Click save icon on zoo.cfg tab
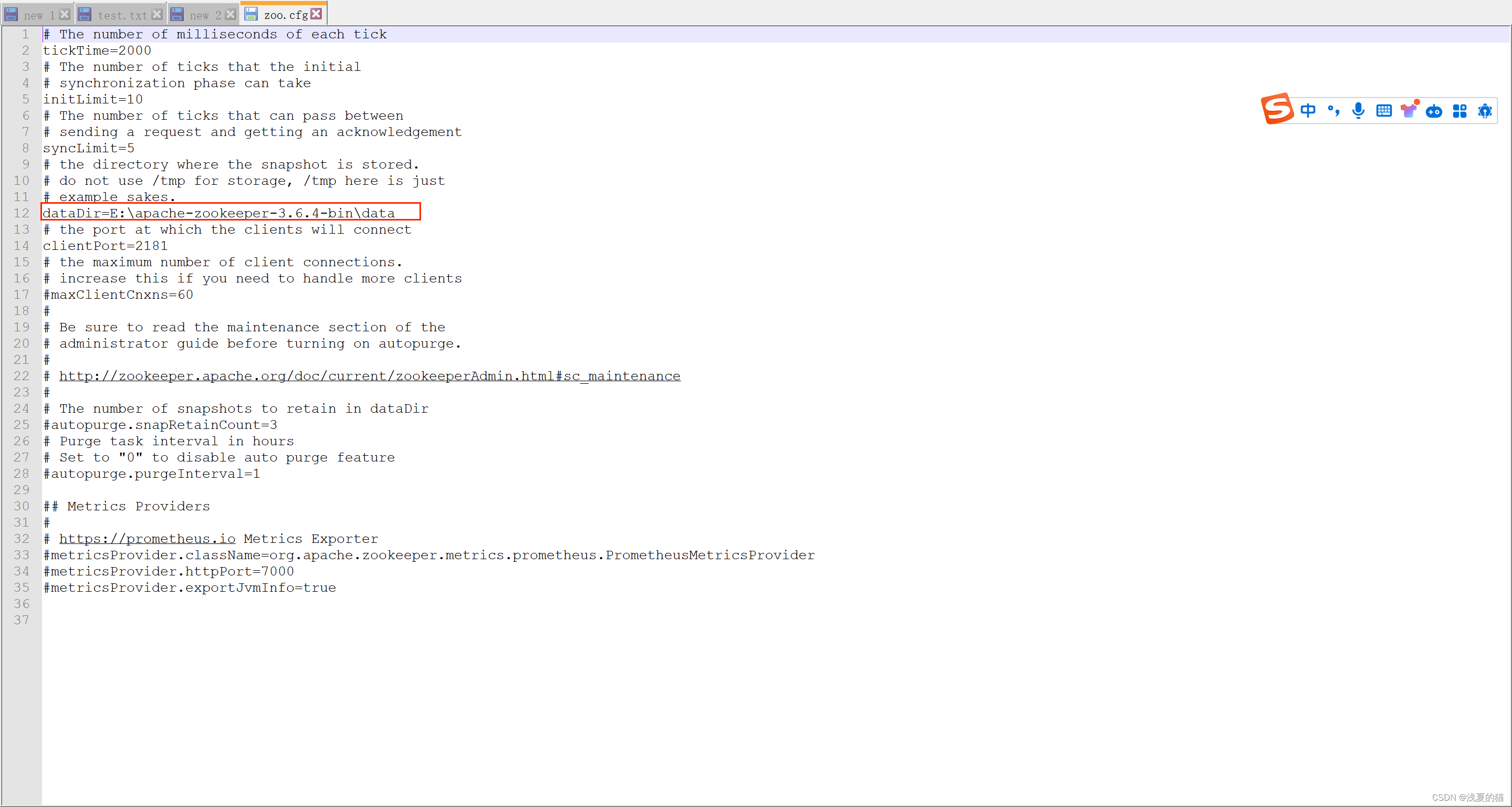This screenshot has width=1512, height=807. point(251,14)
